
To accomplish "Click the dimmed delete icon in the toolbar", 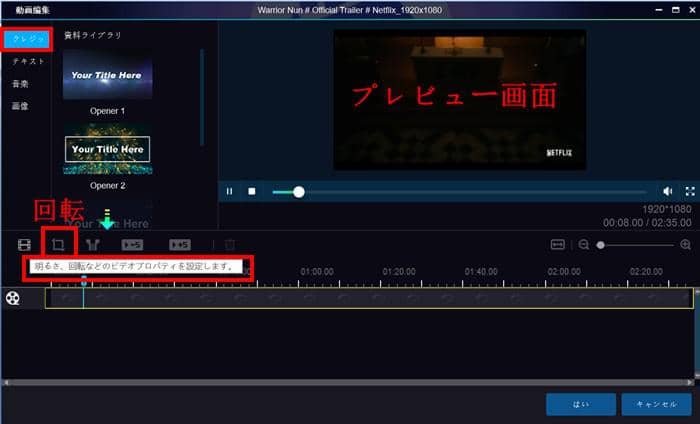I will tap(229, 245).
